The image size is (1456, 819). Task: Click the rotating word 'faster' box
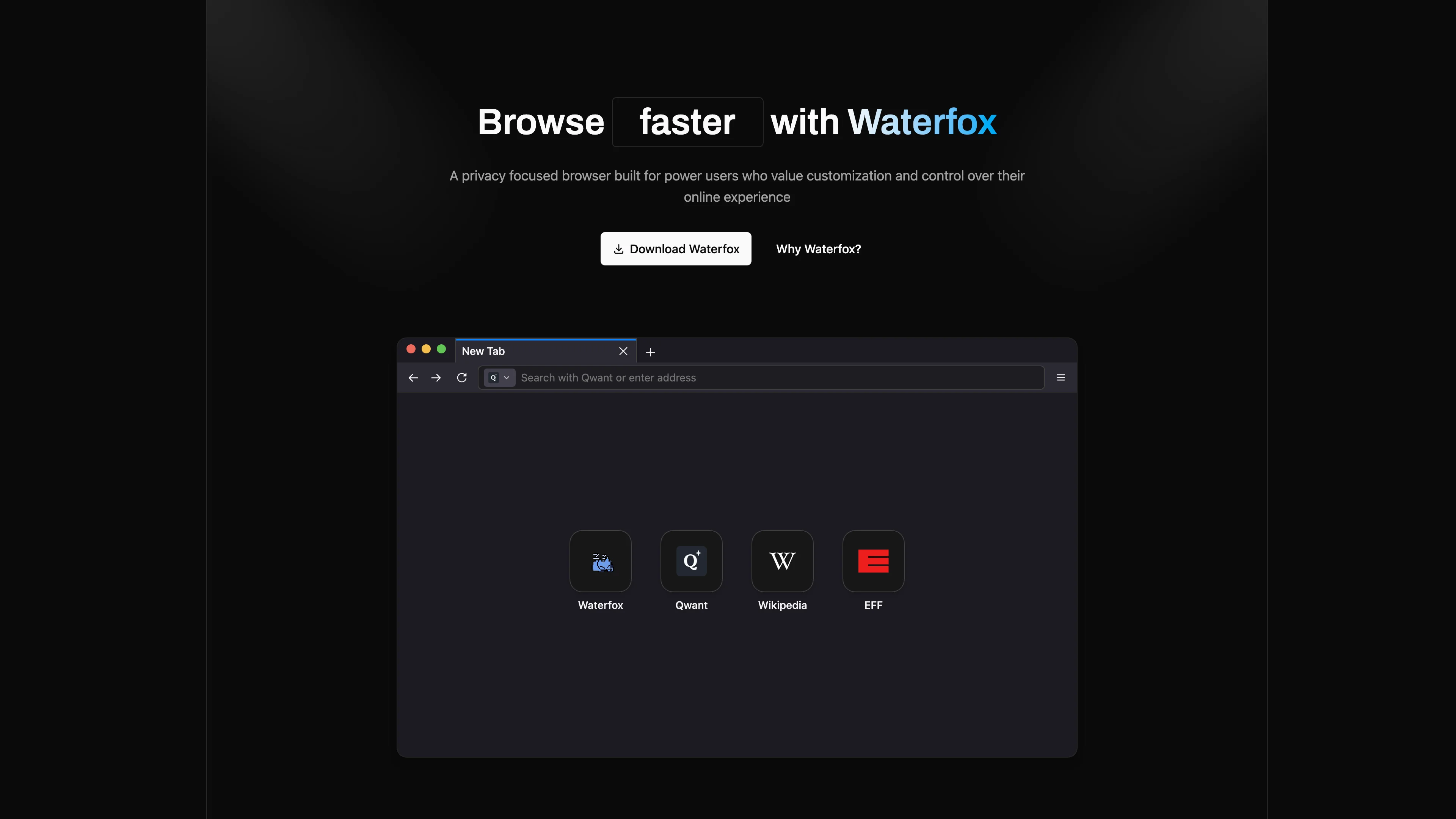[x=687, y=122]
